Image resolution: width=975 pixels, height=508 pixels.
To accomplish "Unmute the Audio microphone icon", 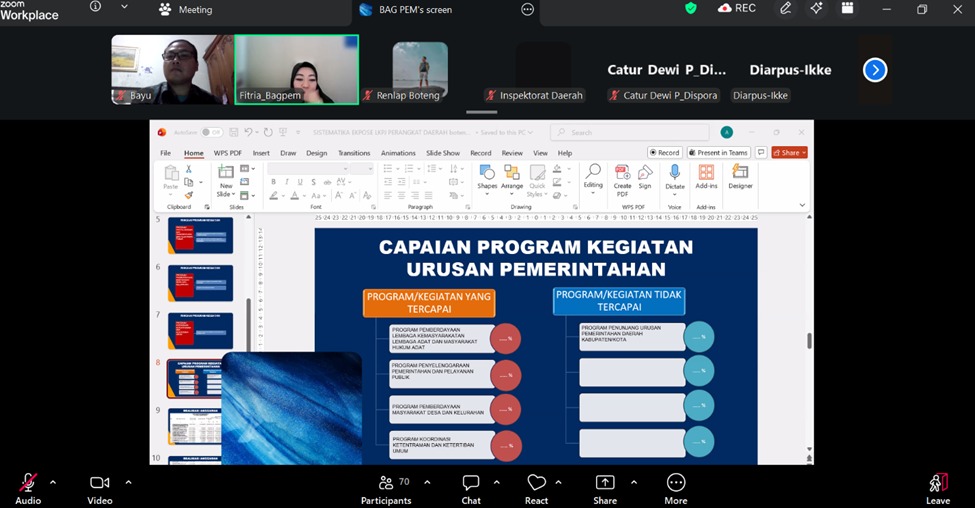I will click(x=28, y=483).
